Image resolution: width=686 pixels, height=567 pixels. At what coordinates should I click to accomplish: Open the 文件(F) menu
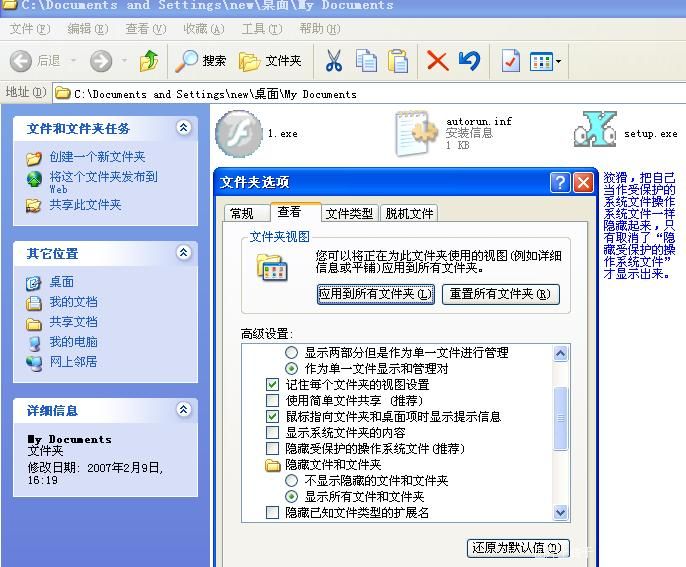(x=30, y=29)
